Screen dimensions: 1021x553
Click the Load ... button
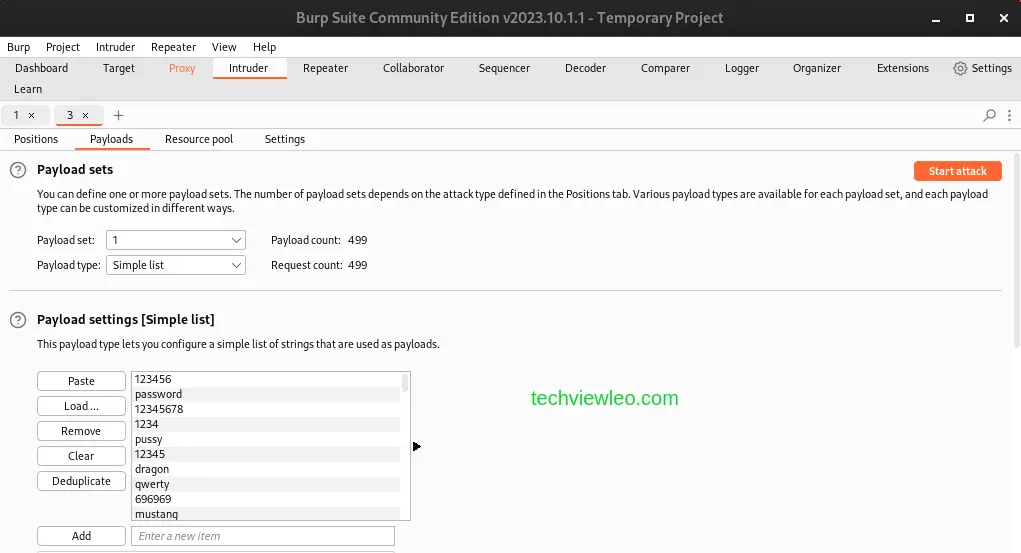81,406
